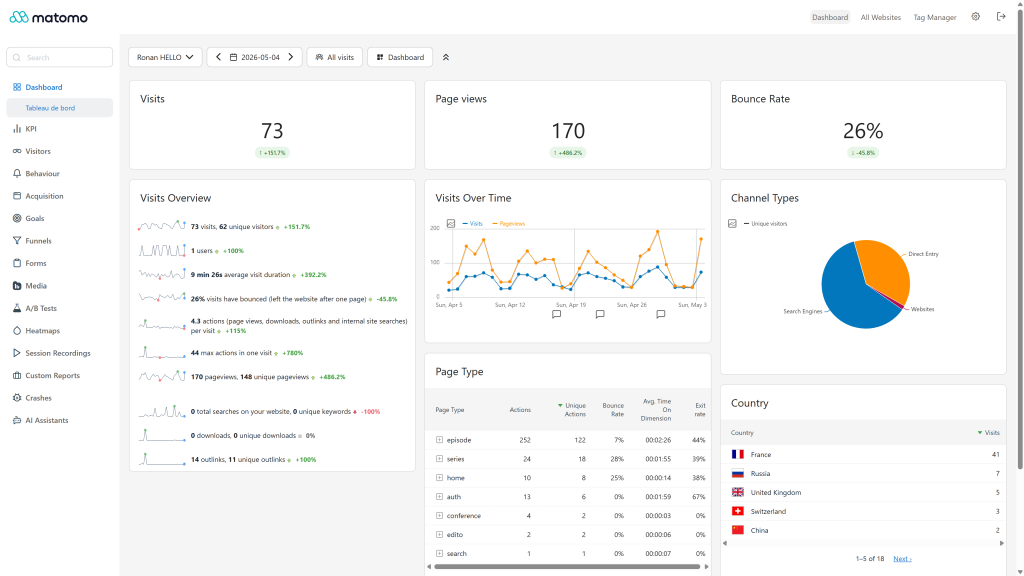Toggle the Pageviews series in chart legend
Screen dimensions: 1024x576
click(x=509, y=223)
